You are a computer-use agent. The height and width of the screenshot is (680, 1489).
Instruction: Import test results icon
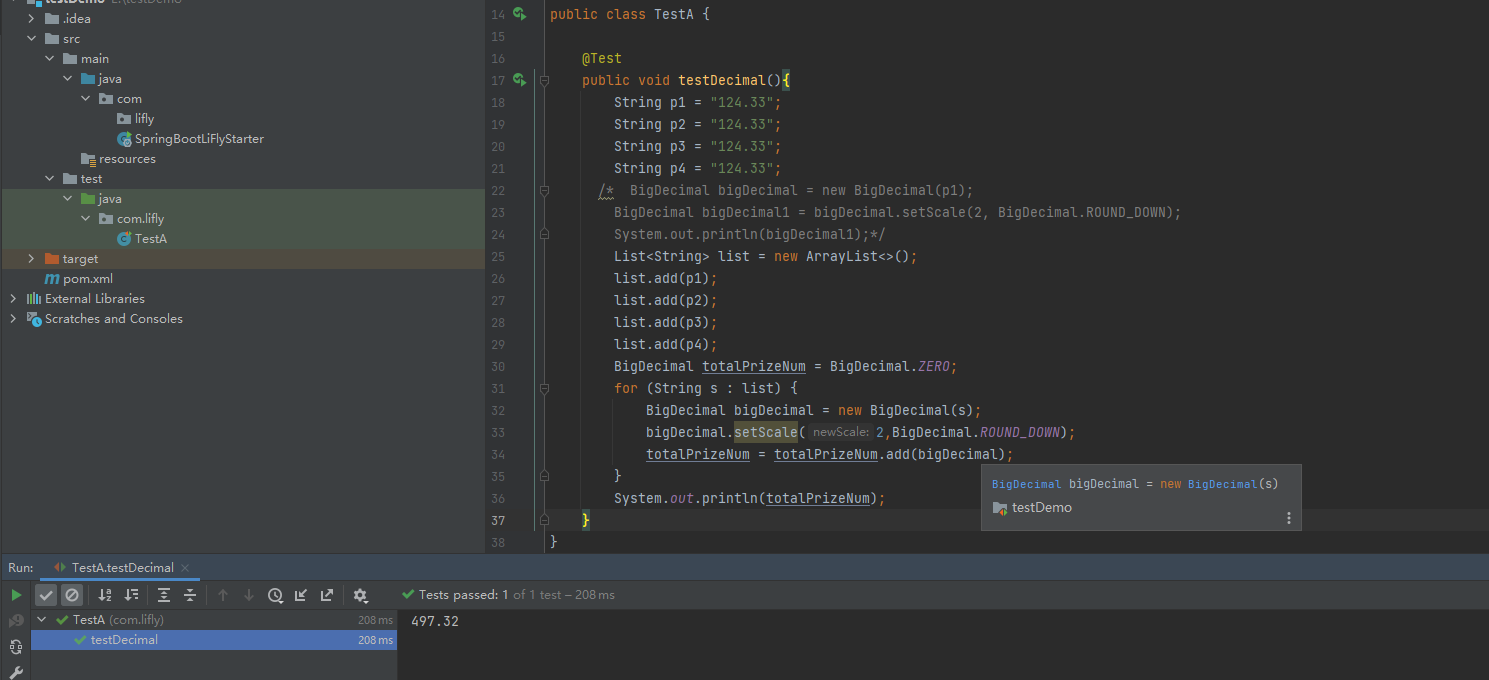(x=301, y=595)
